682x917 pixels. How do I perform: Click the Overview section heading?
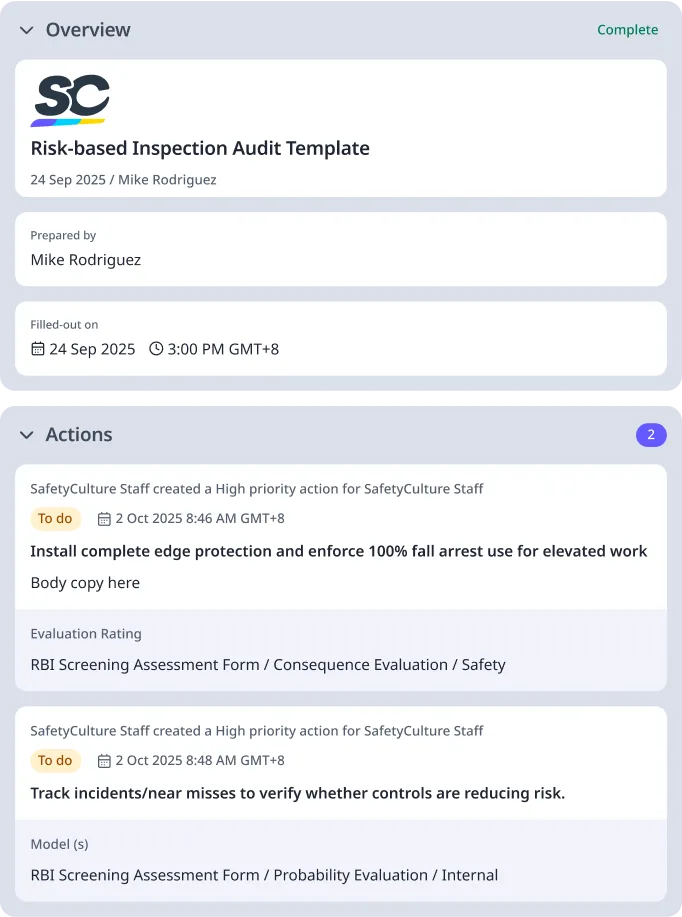[x=88, y=30]
